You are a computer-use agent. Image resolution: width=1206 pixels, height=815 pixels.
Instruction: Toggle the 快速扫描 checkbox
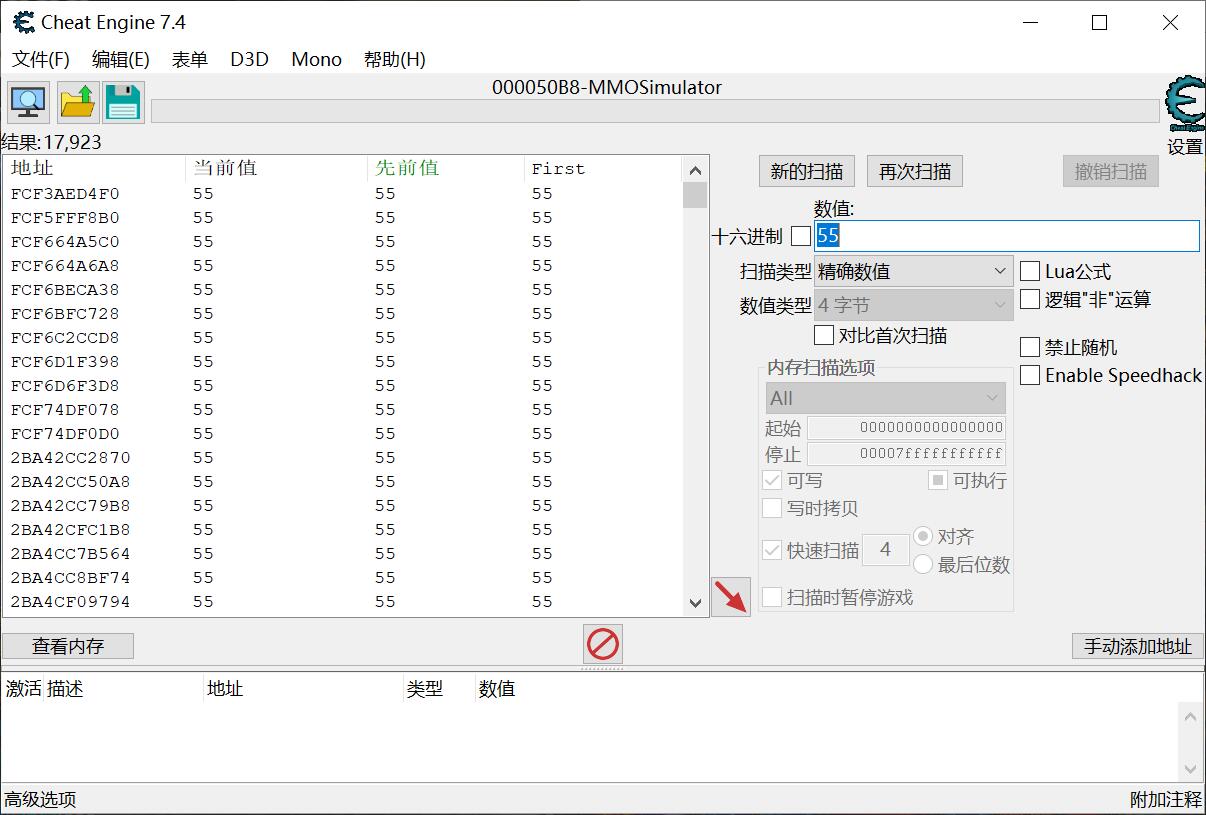click(771, 550)
